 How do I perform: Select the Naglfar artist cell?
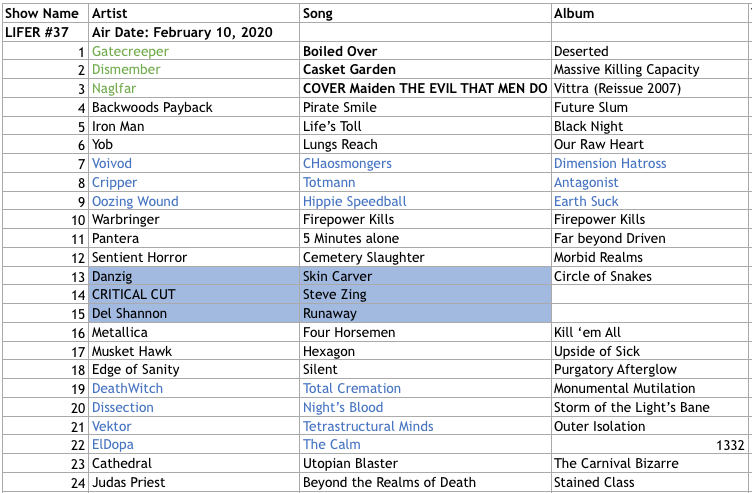tap(115, 88)
